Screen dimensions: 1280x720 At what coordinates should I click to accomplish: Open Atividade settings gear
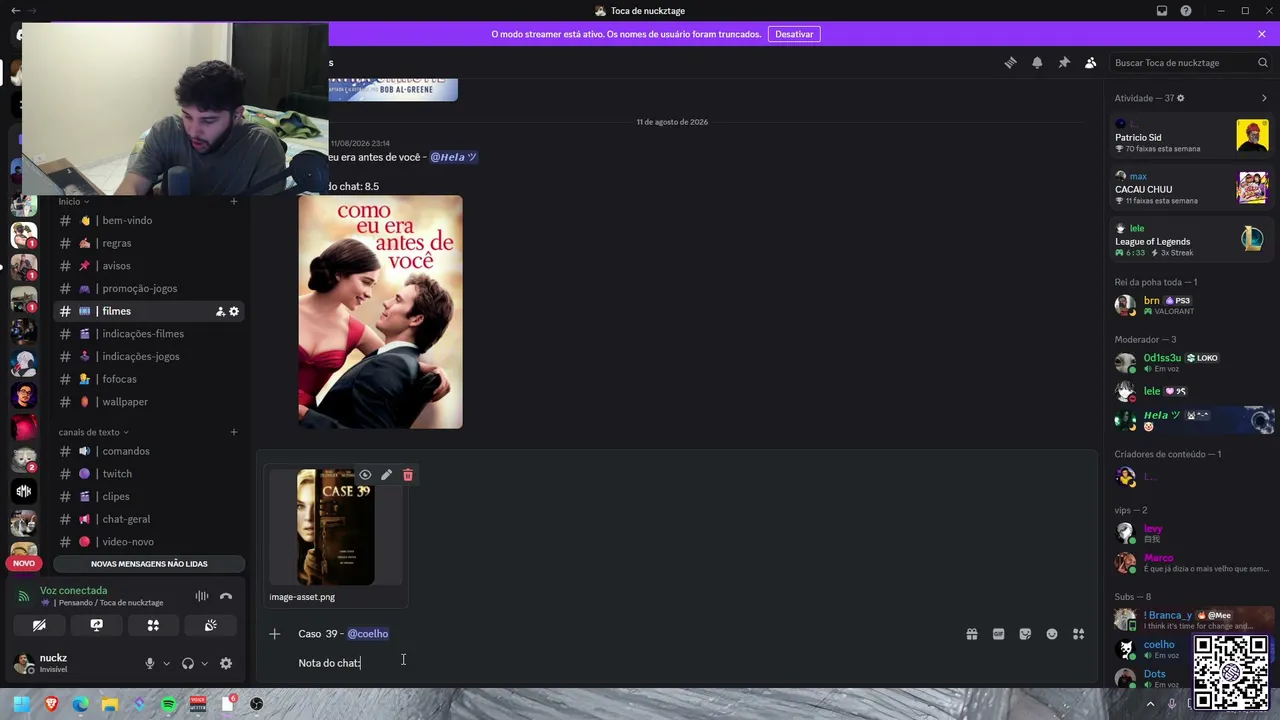coord(1181,98)
